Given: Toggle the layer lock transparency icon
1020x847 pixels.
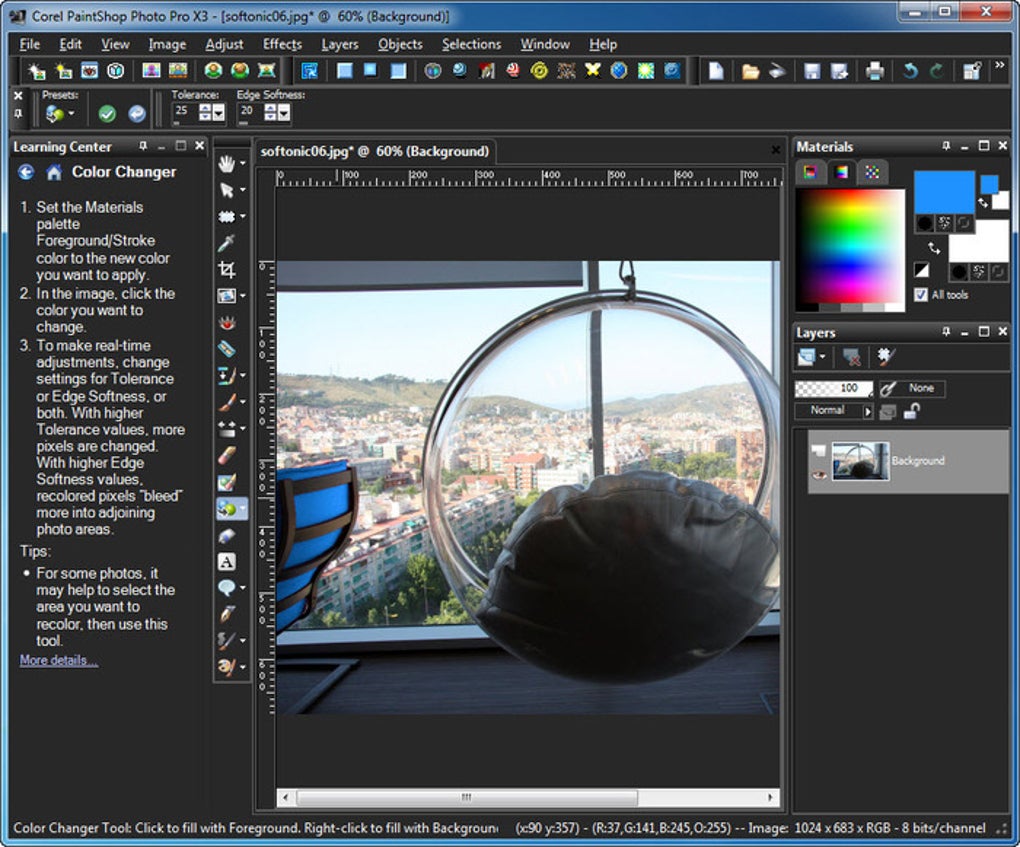Looking at the screenshot, I should tap(911, 411).
